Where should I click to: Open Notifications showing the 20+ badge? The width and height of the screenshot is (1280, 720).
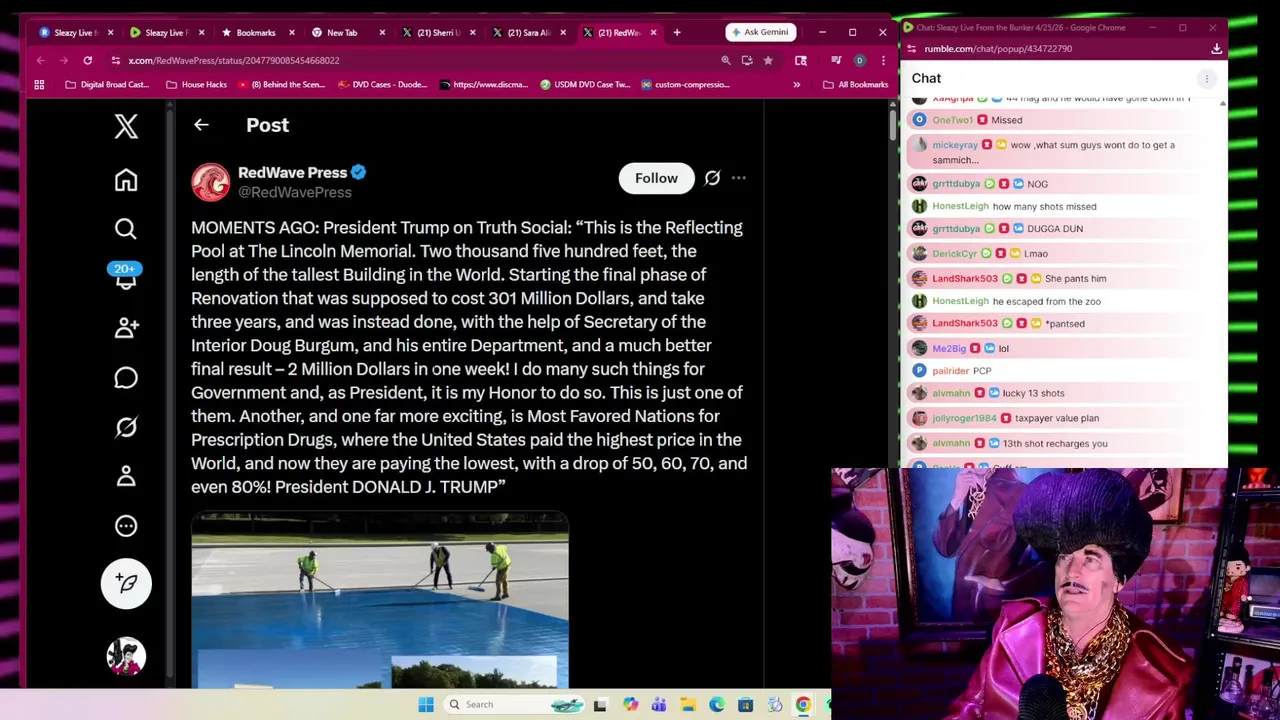click(125, 276)
